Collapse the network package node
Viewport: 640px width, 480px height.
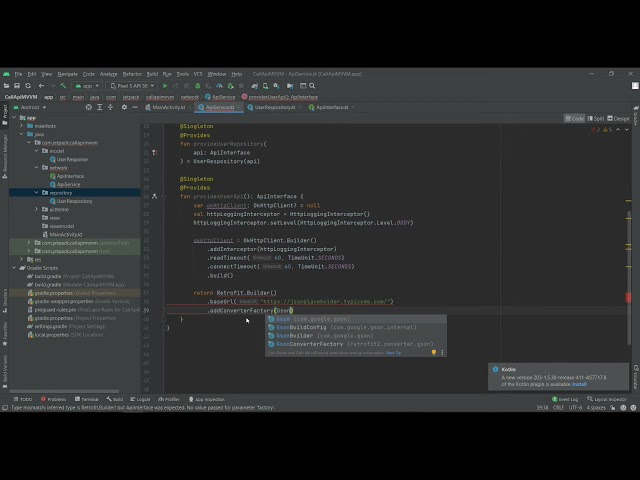tap(36, 167)
